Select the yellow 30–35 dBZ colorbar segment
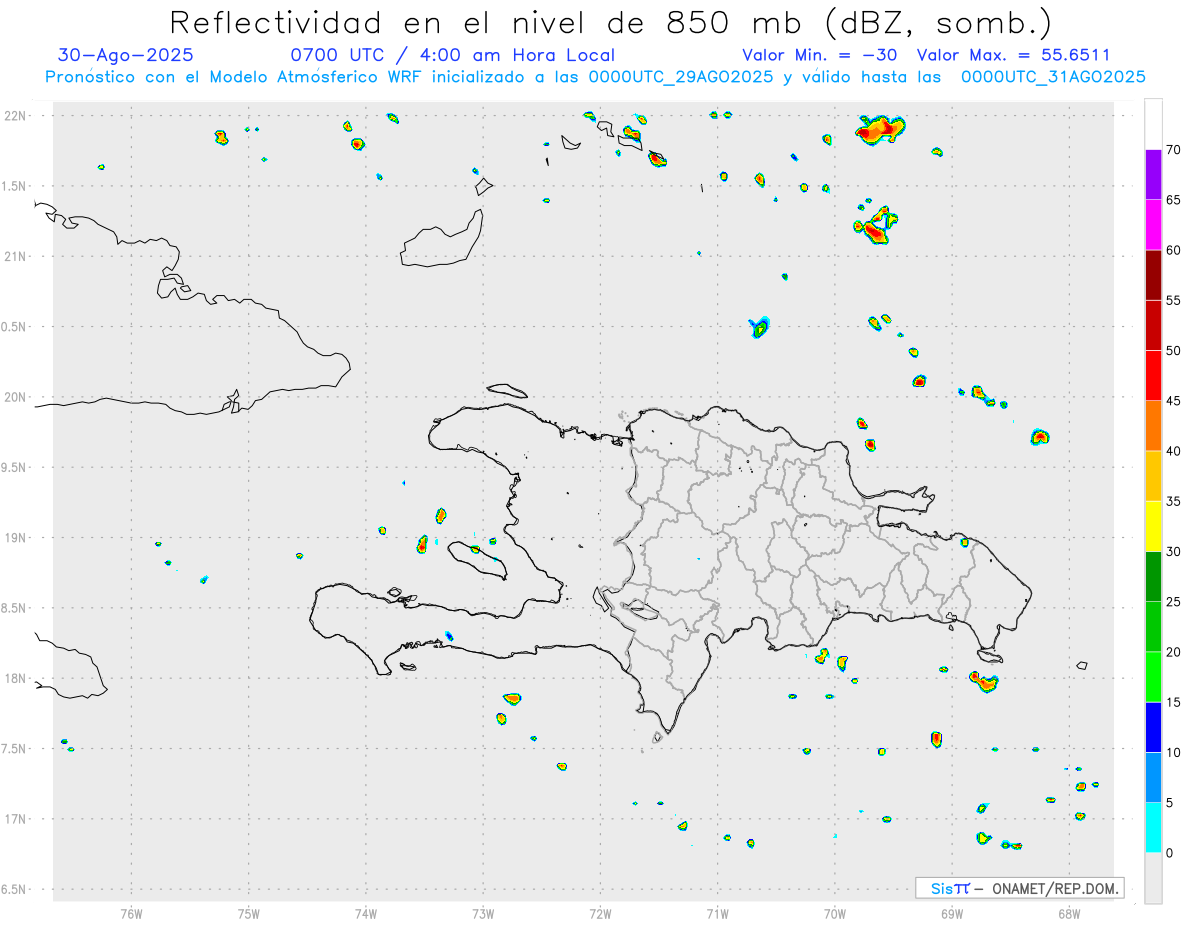This screenshot has height=927, width=1200. 1153,526
